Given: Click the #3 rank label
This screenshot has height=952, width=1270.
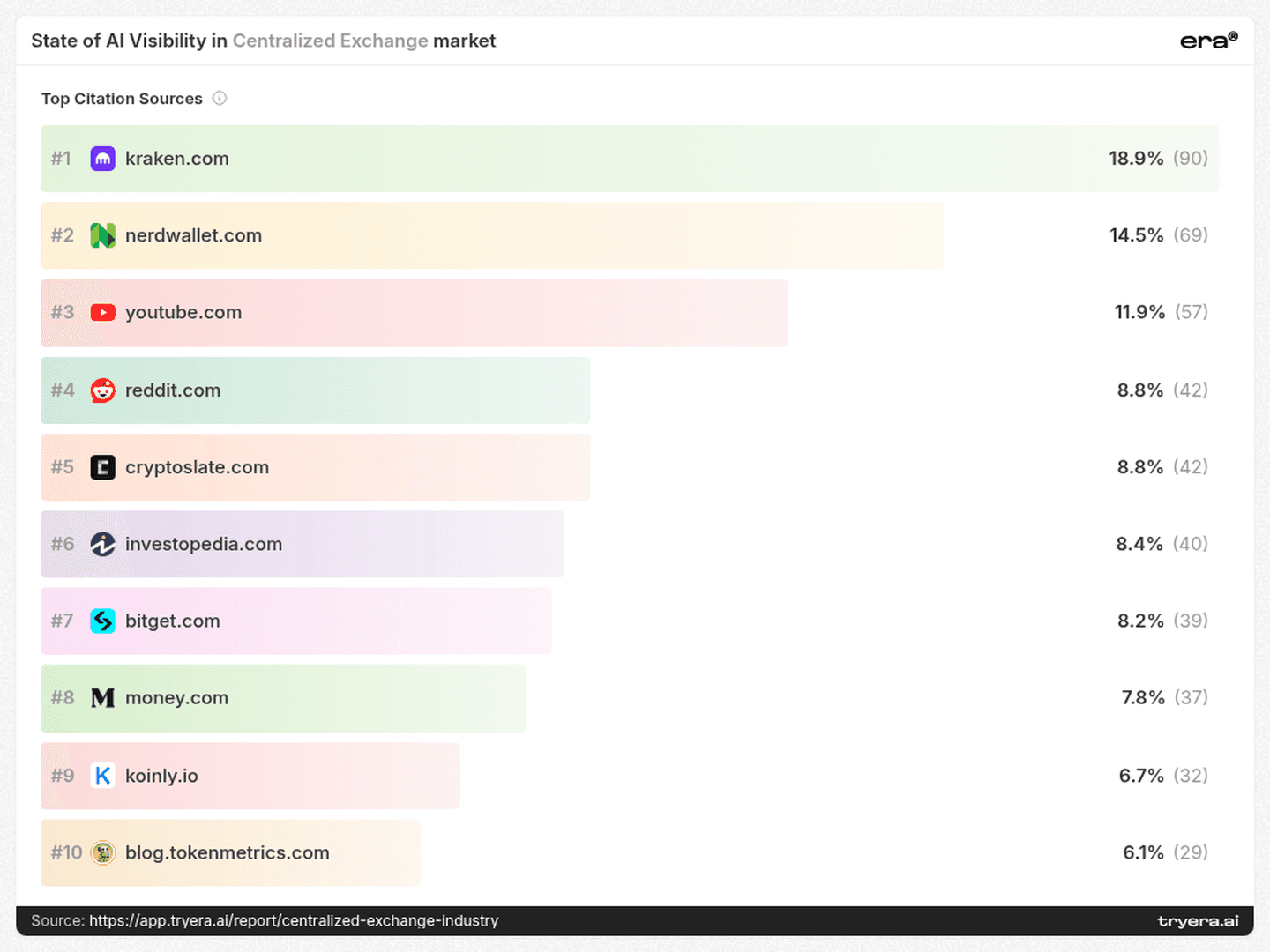Looking at the screenshot, I should [63, 312].
